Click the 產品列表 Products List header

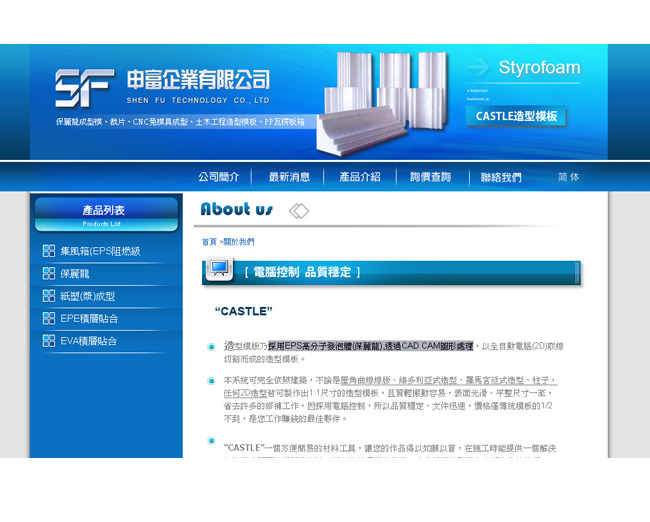point(107,214)
